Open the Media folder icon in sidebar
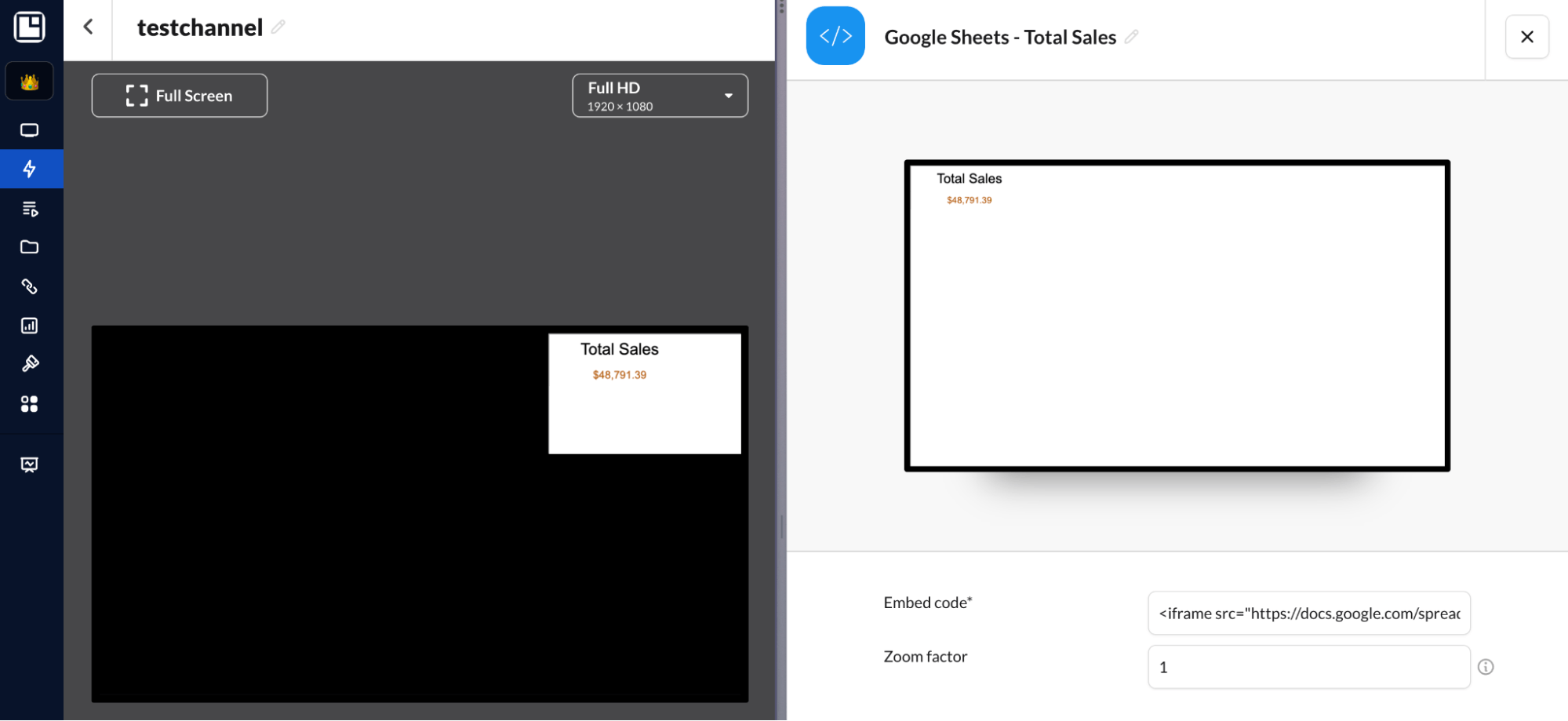The image size is (1568, 721). point(29,247)
